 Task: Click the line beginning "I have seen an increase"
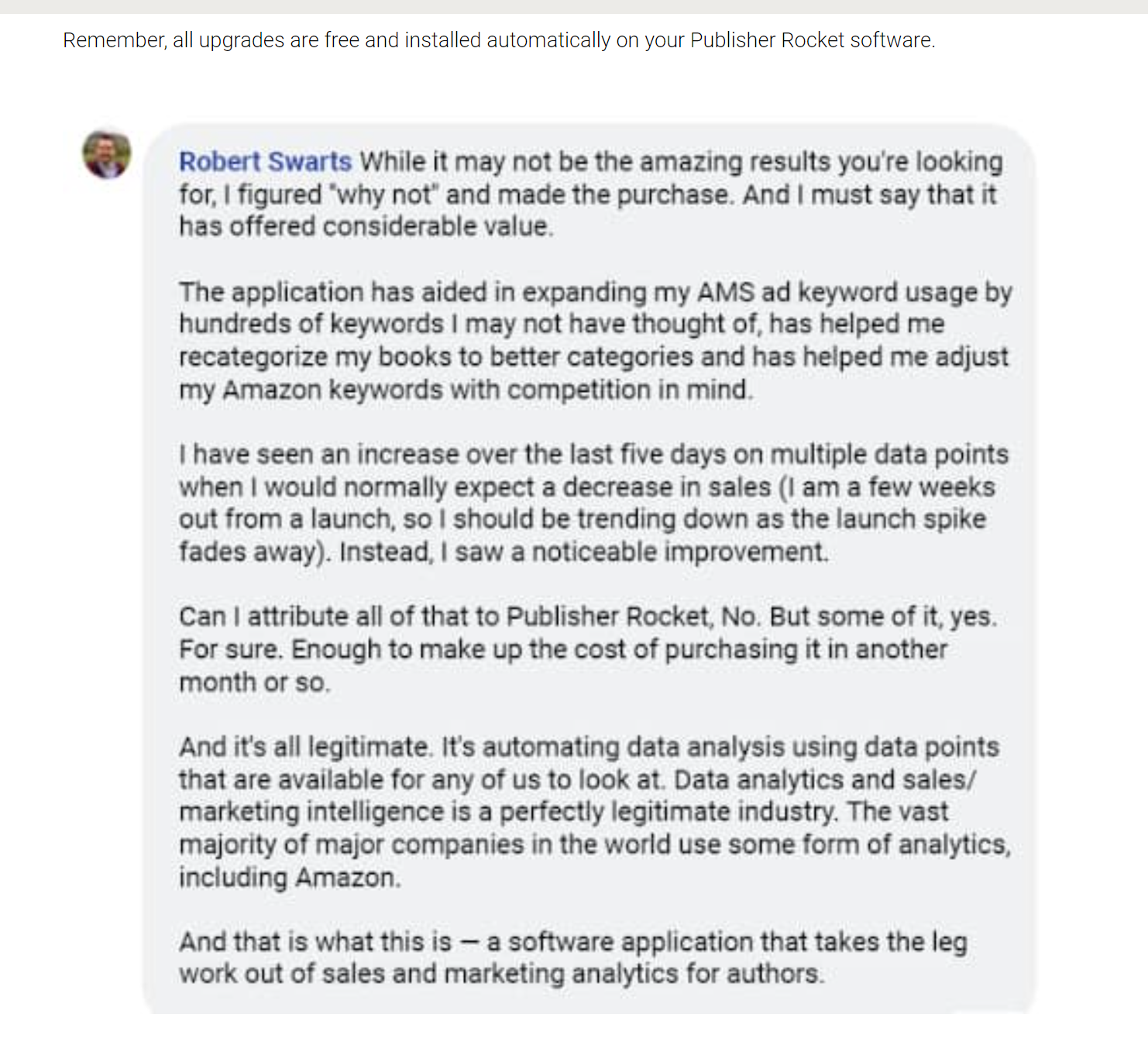tap(593, 454)
